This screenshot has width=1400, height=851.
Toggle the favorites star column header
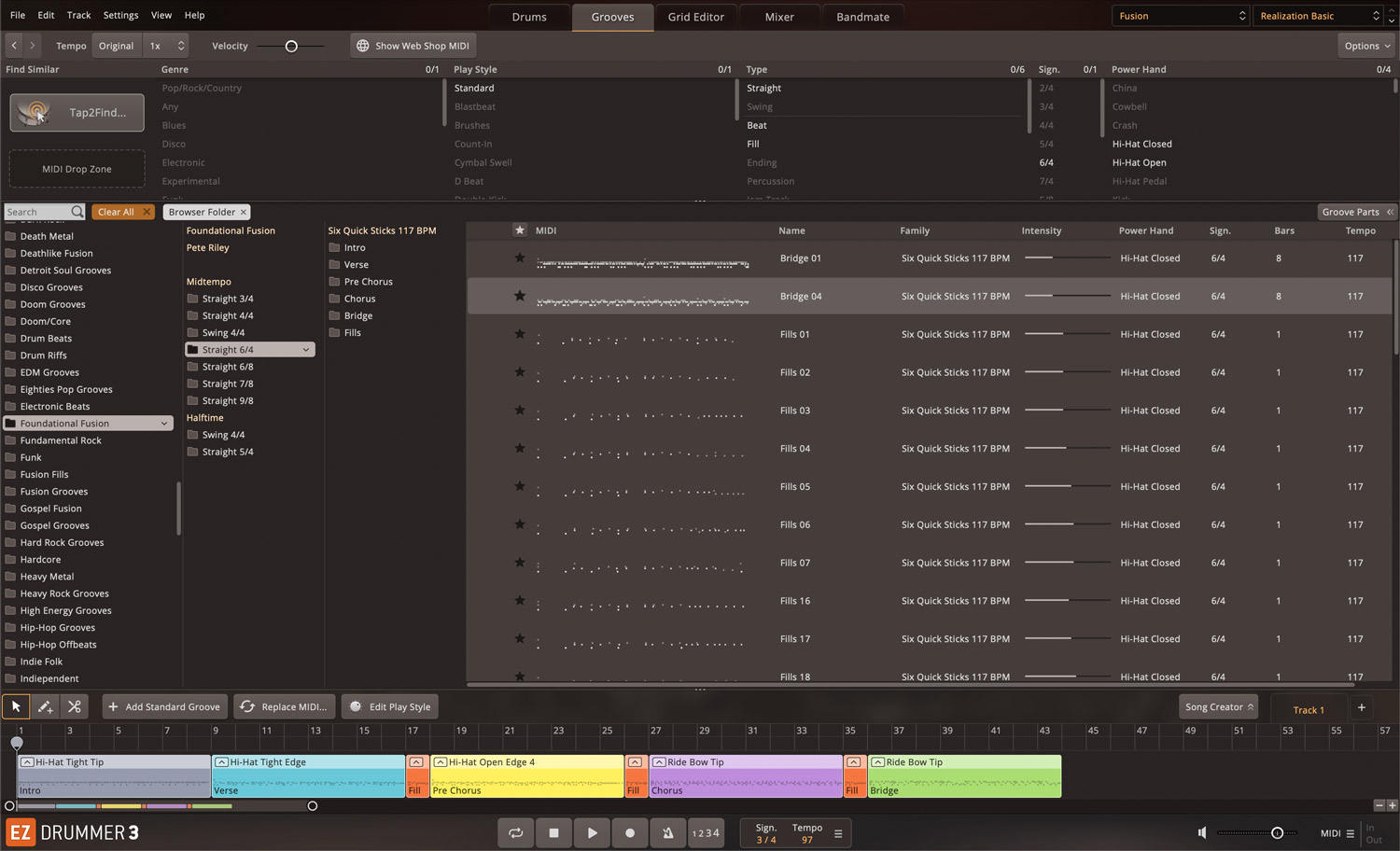pyautogui.click(x=520, y=230)
